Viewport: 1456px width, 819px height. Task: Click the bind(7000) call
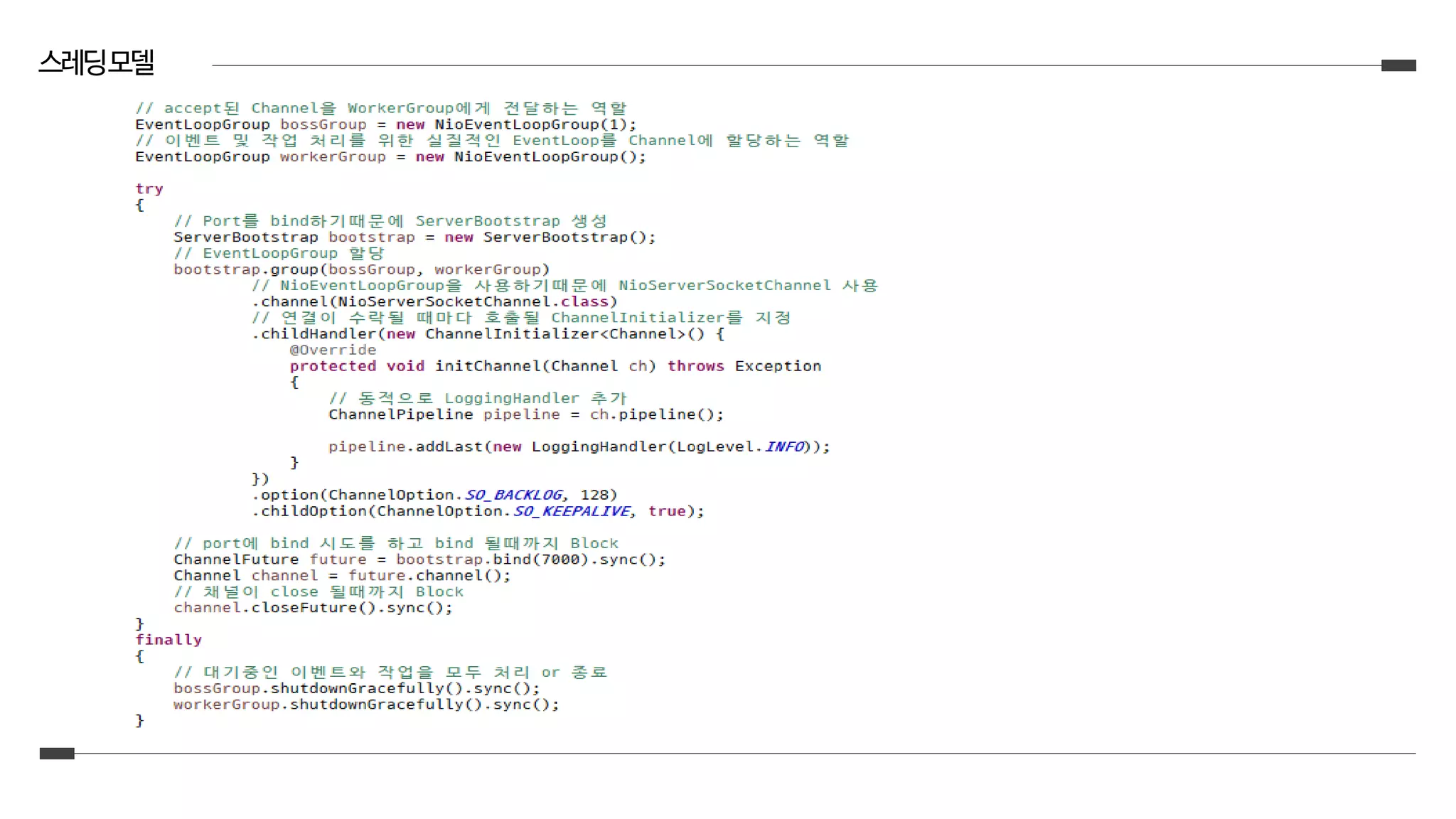pos(540,560)
